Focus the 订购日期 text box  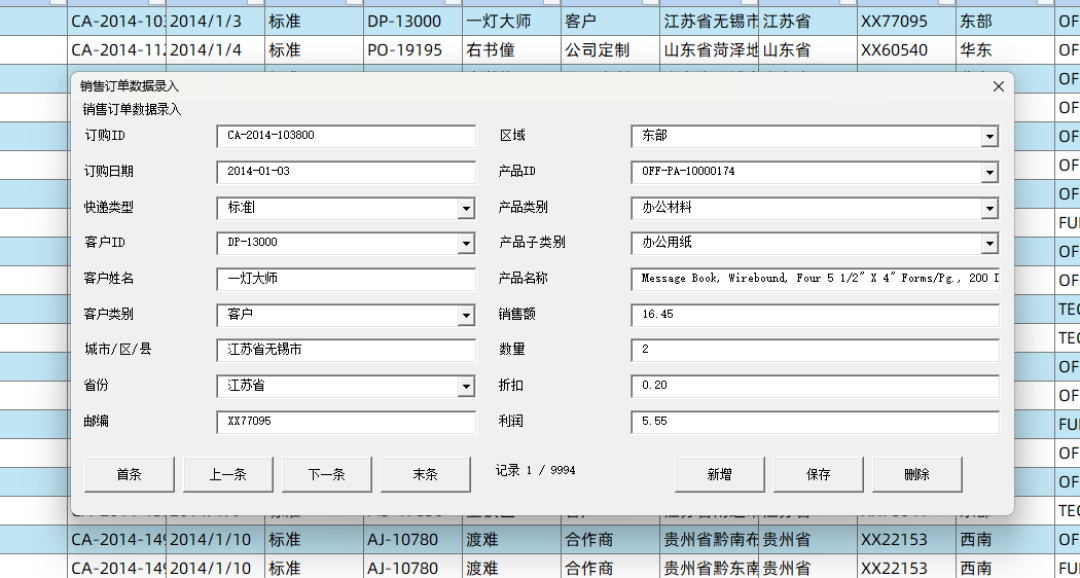pos(346,172)
